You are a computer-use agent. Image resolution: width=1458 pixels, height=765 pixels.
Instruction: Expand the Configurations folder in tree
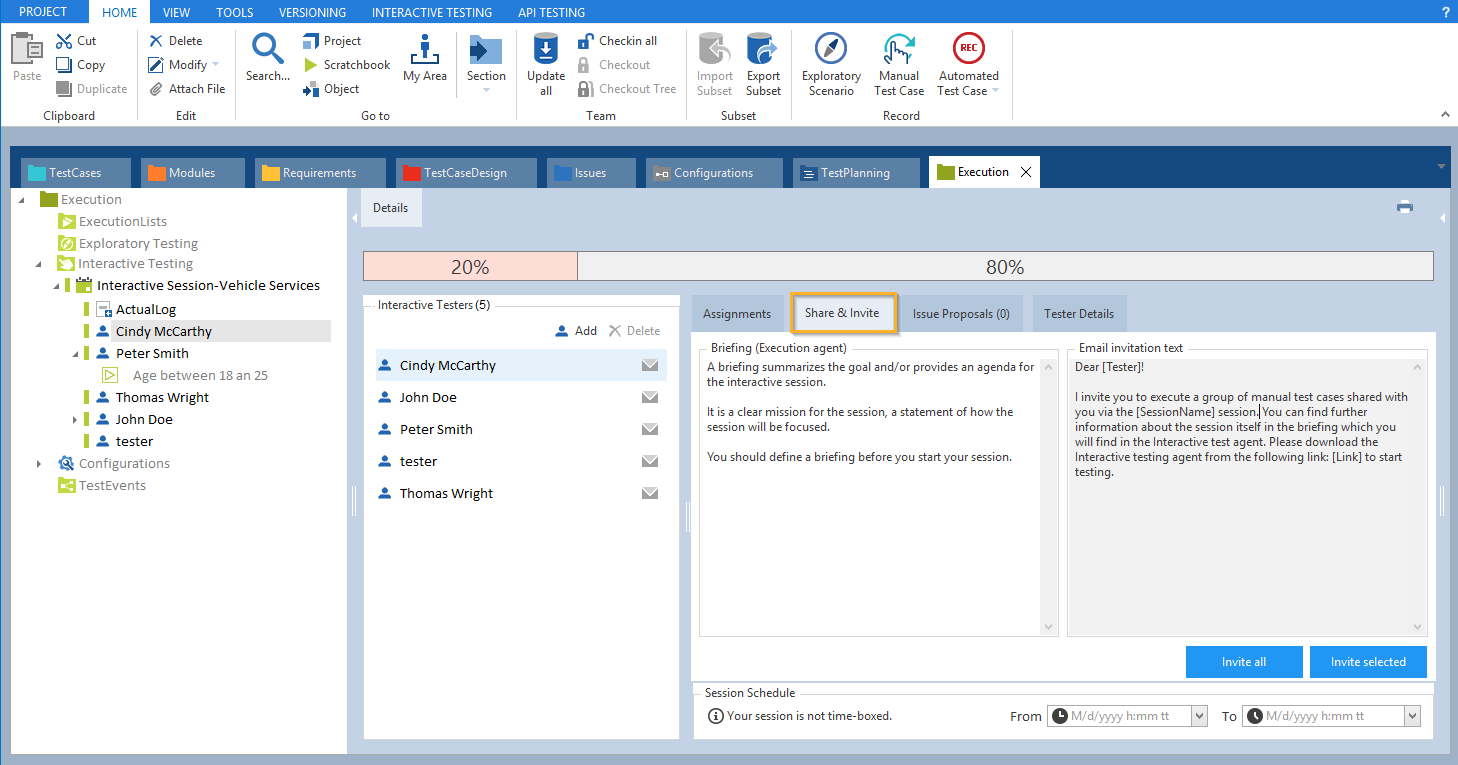point(39,464)
